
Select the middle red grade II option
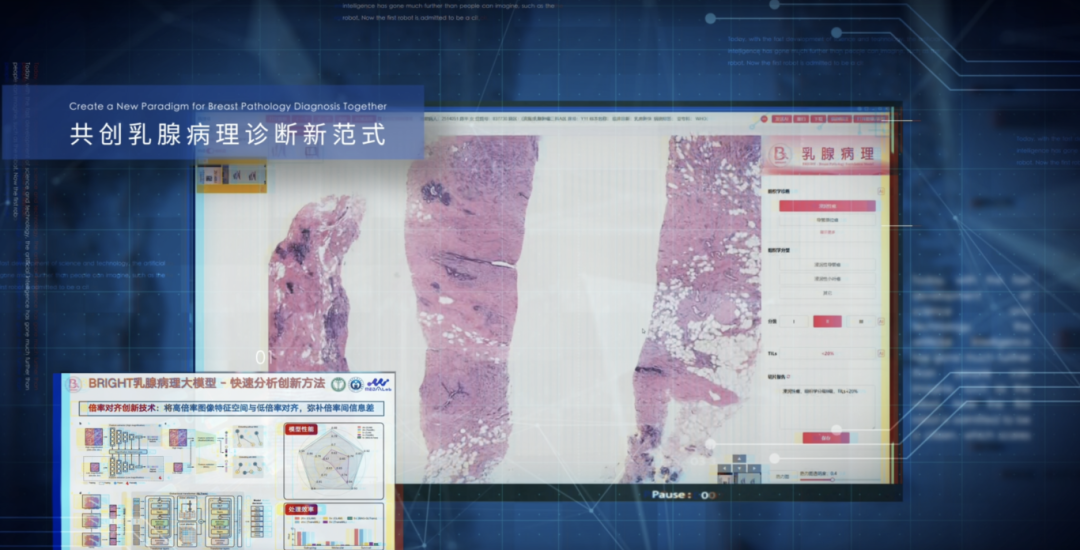coord(826,321)
